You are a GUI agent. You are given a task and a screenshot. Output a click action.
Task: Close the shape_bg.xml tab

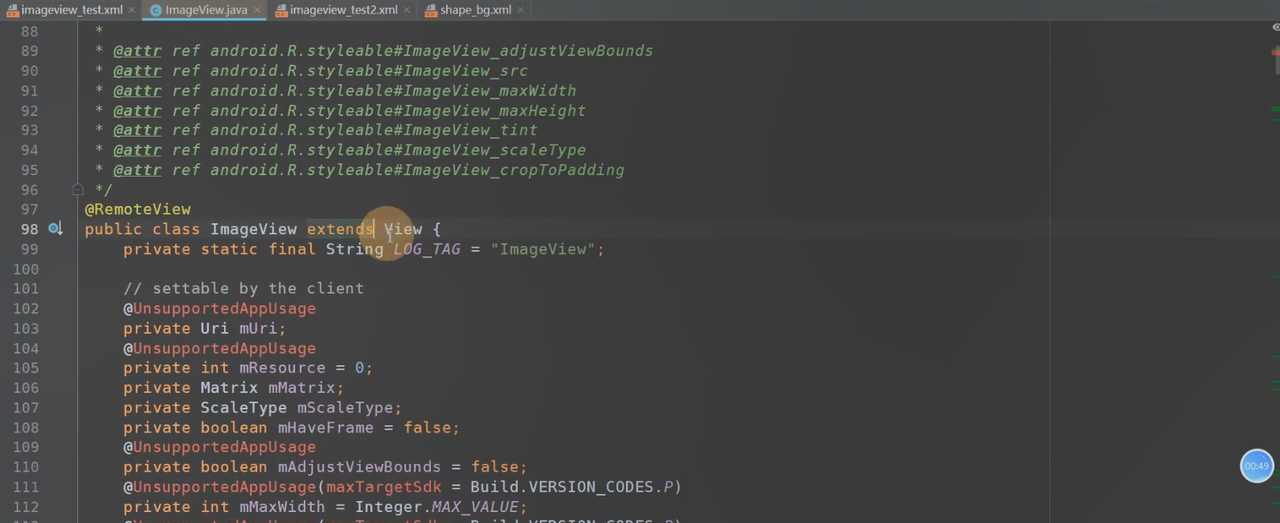pyautogui.click(x=521, y=10)
